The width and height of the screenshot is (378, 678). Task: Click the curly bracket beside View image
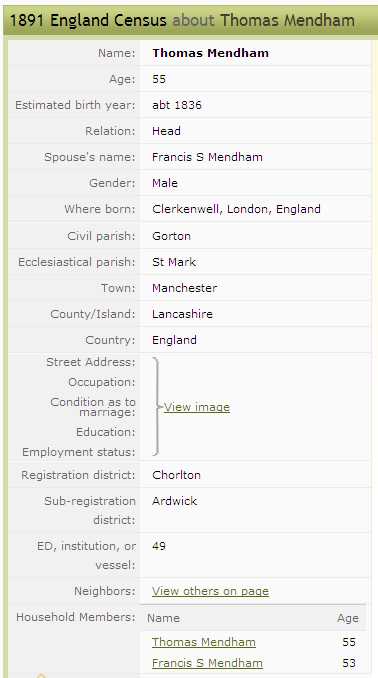click(157, 406)
